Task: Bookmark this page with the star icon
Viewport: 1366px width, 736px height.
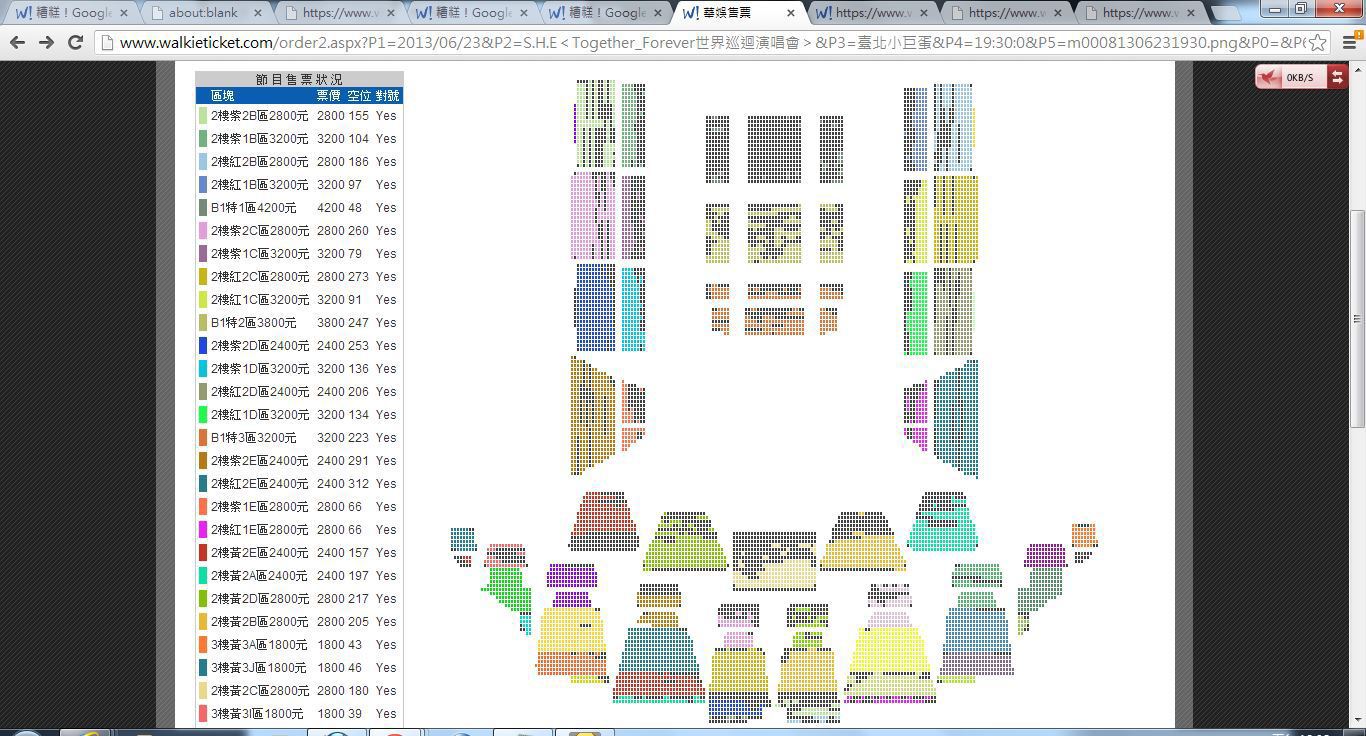Action: (1318, 43)
